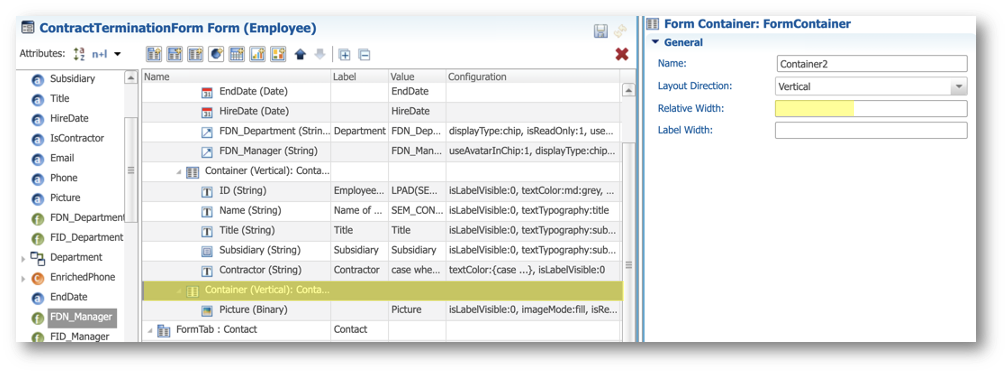Select the FID_Department attribute

[86, 238]
